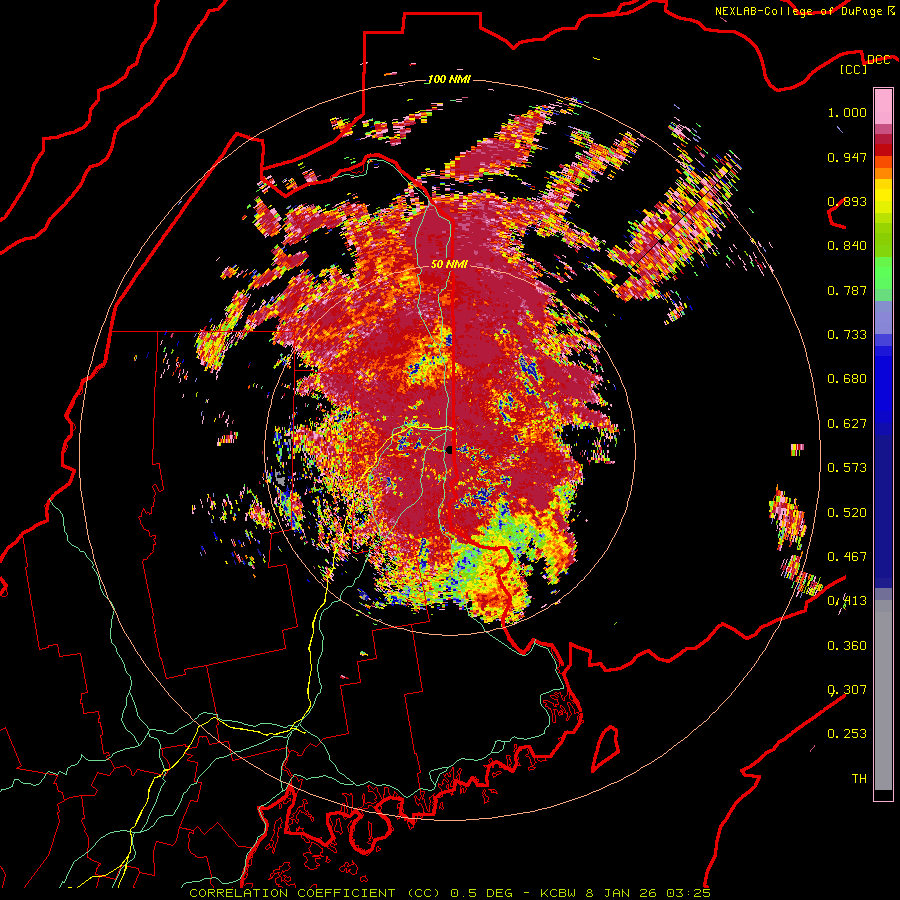Click the 1.000 color scale value

pos(847,112)
